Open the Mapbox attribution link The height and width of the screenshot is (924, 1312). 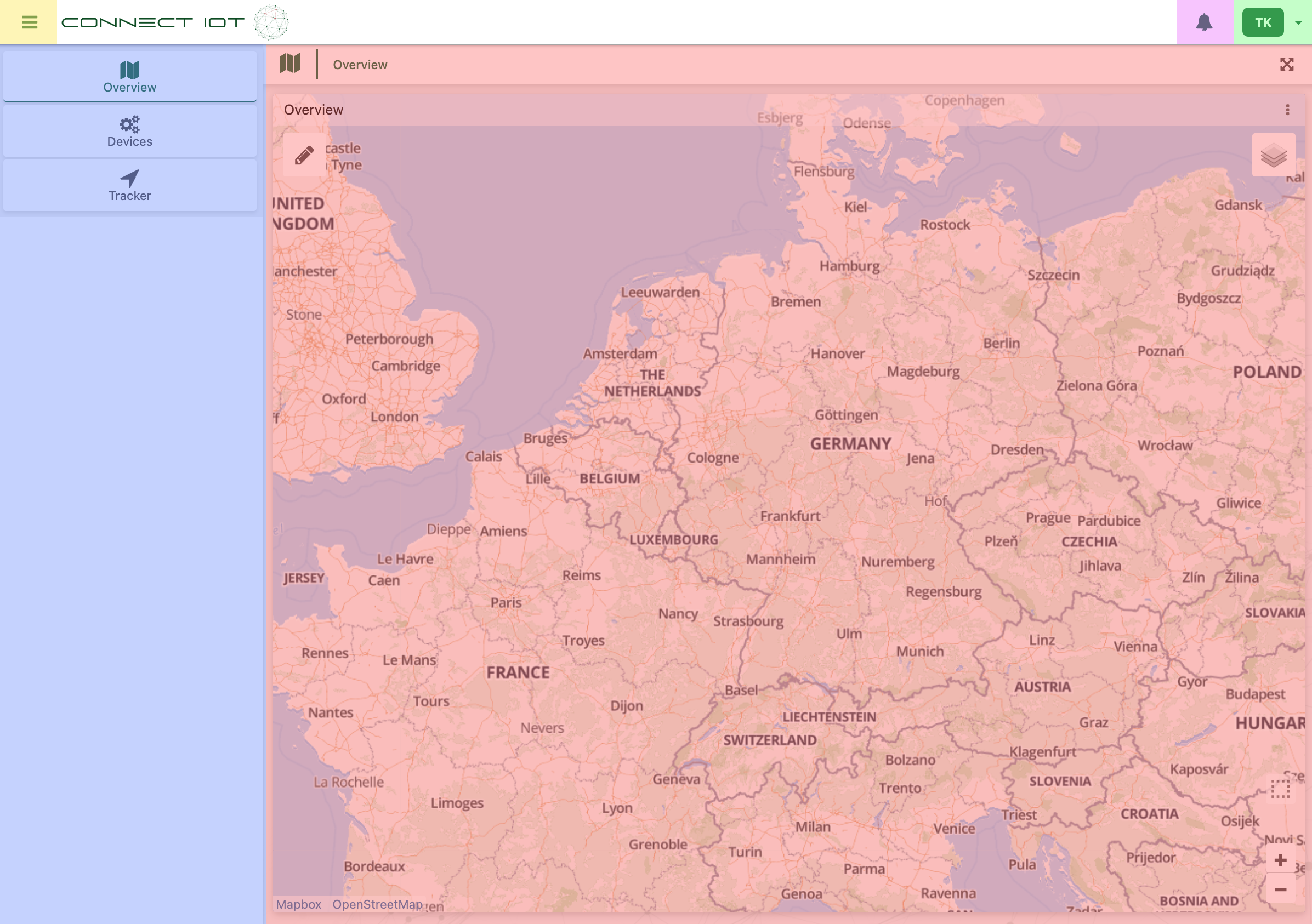[x=298, y=905]
